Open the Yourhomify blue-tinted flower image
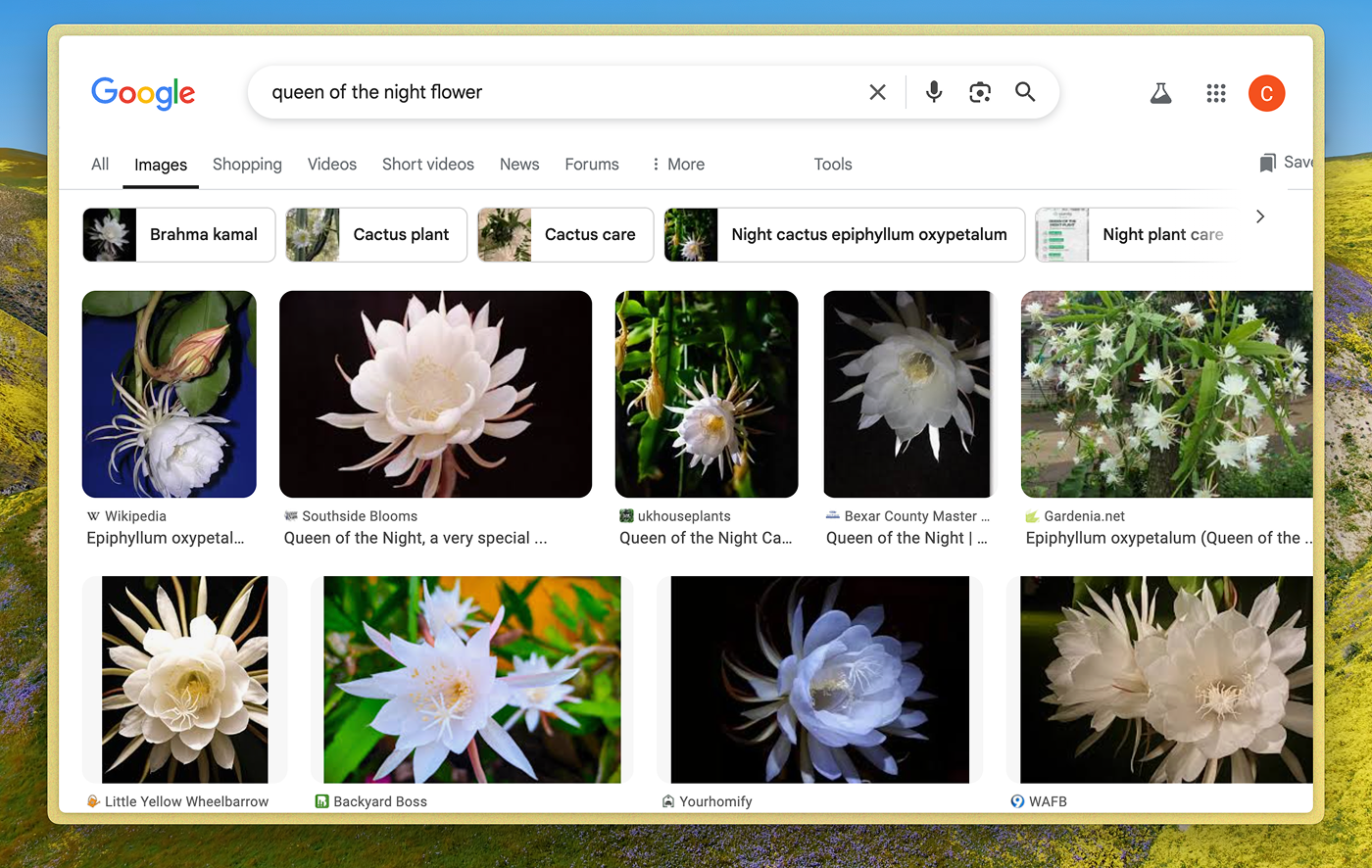 pyautogui.click(x=820, y=680)
